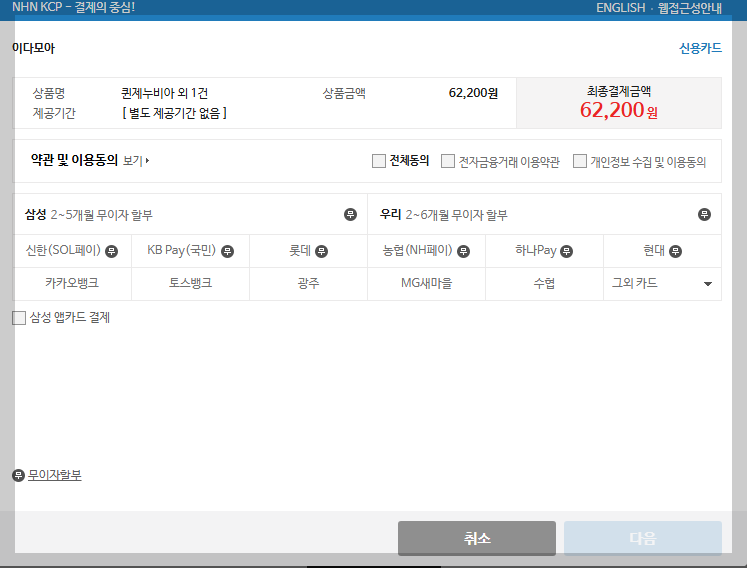
Task: Check the 전체동의 agree-all checkbox
Action: click(x=379, y=161)
